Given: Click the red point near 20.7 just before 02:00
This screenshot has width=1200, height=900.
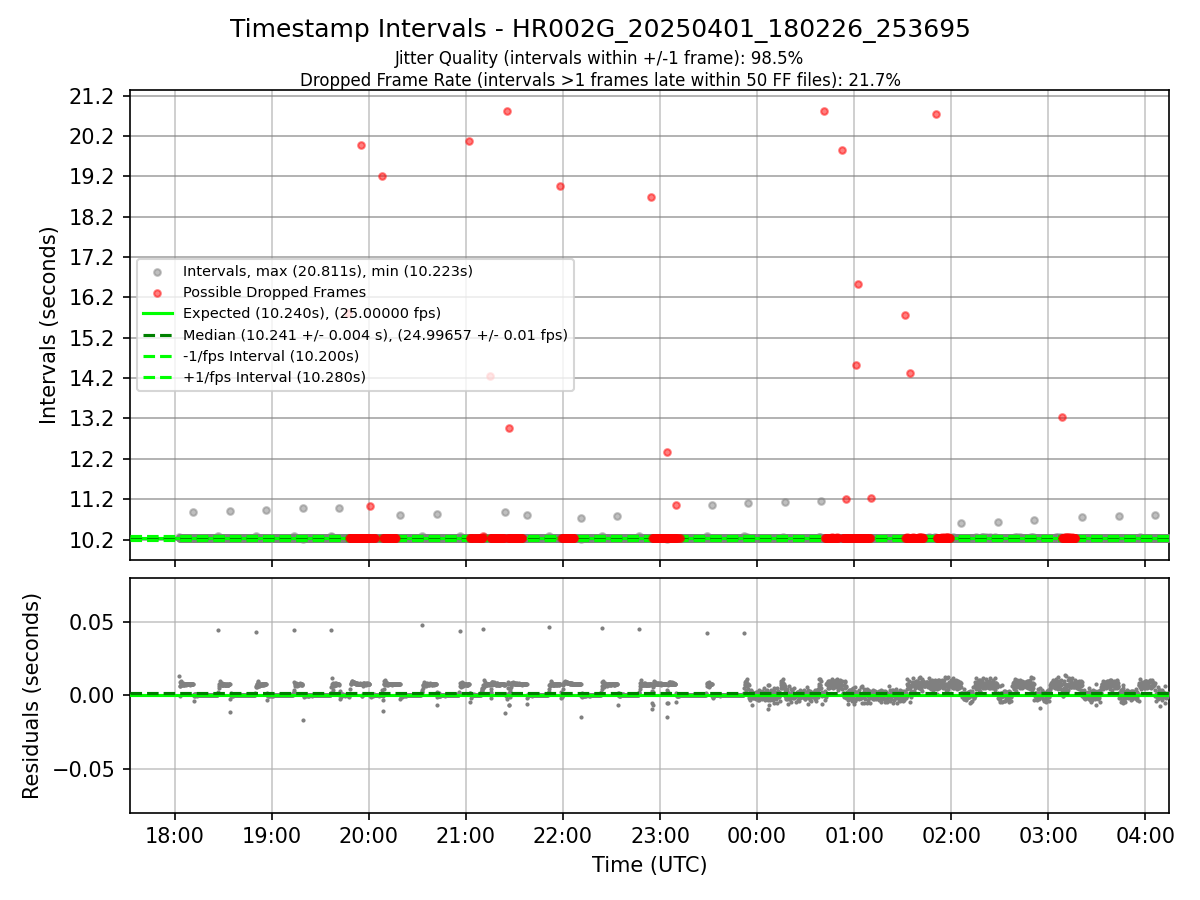Looking at the screenshot, I should [x=936, y=114].
